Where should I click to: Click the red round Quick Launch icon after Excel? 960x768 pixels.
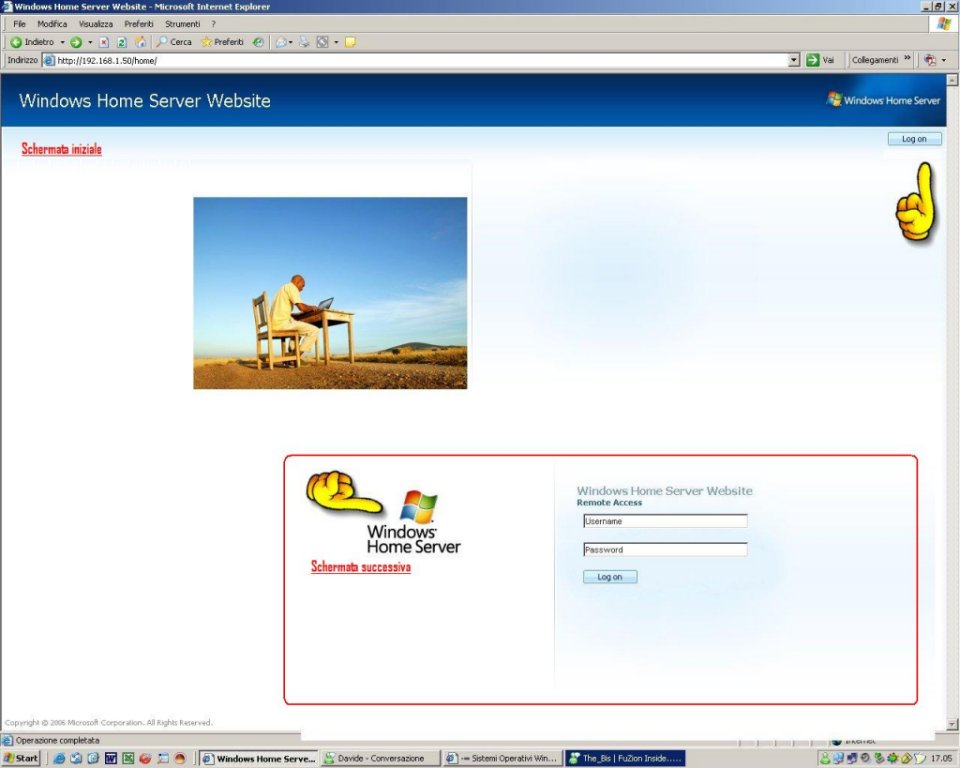point(145,758)
